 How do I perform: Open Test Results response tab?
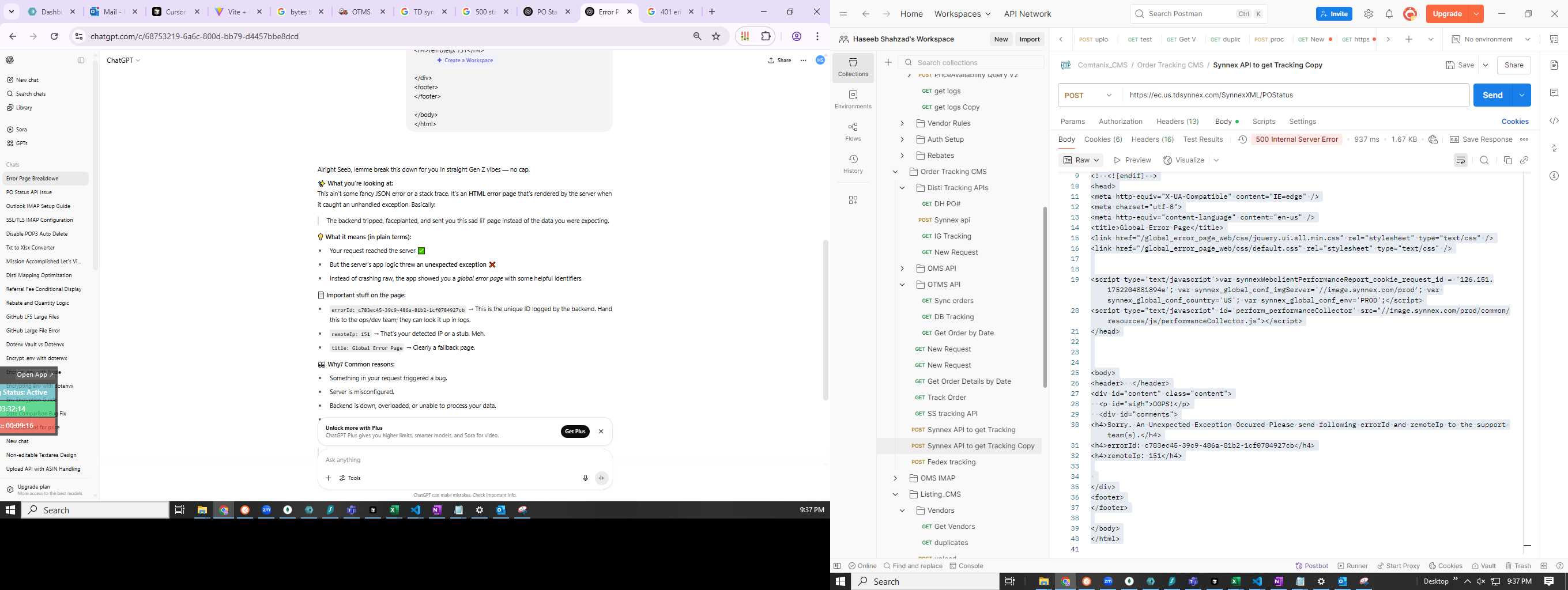tap(1203, 139)
